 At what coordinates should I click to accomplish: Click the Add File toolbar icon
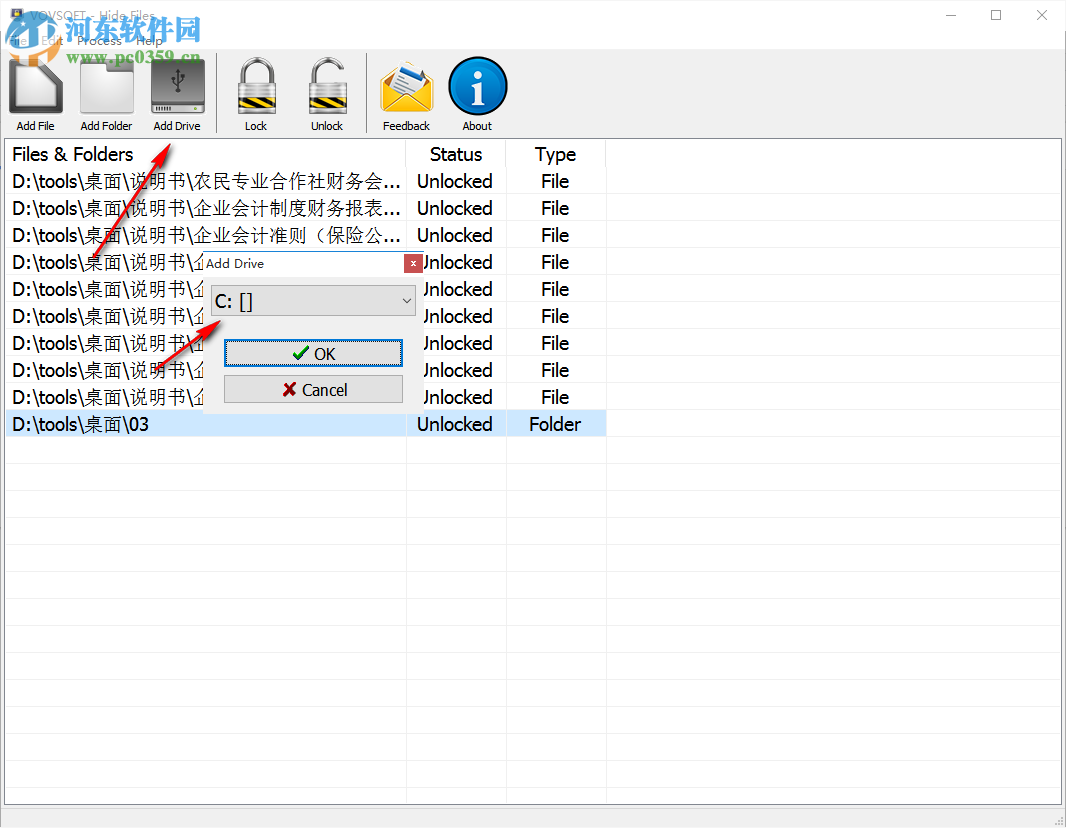[x=34, y=86]
